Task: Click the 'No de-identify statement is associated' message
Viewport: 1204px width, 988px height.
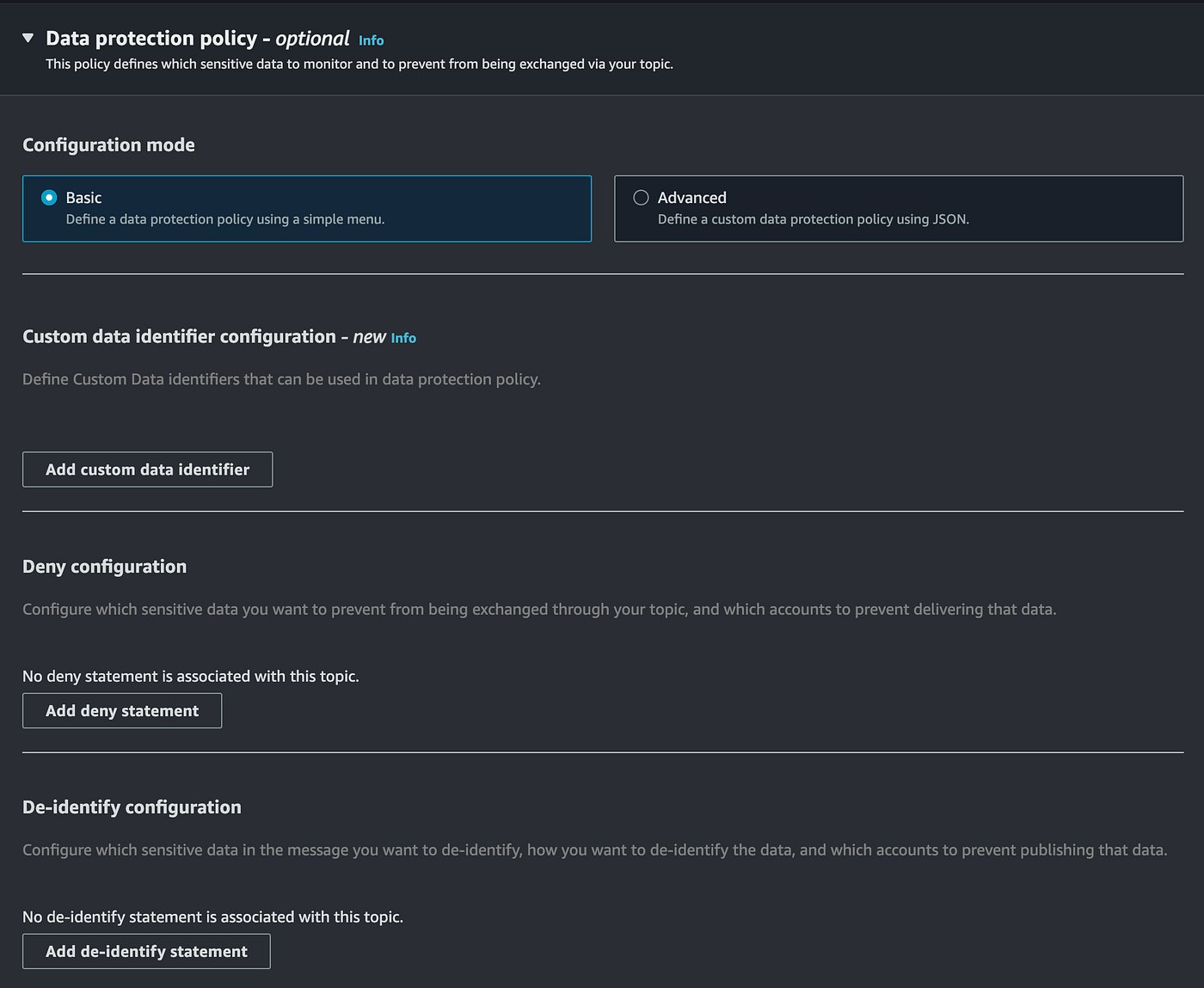Action: [212, 917]
